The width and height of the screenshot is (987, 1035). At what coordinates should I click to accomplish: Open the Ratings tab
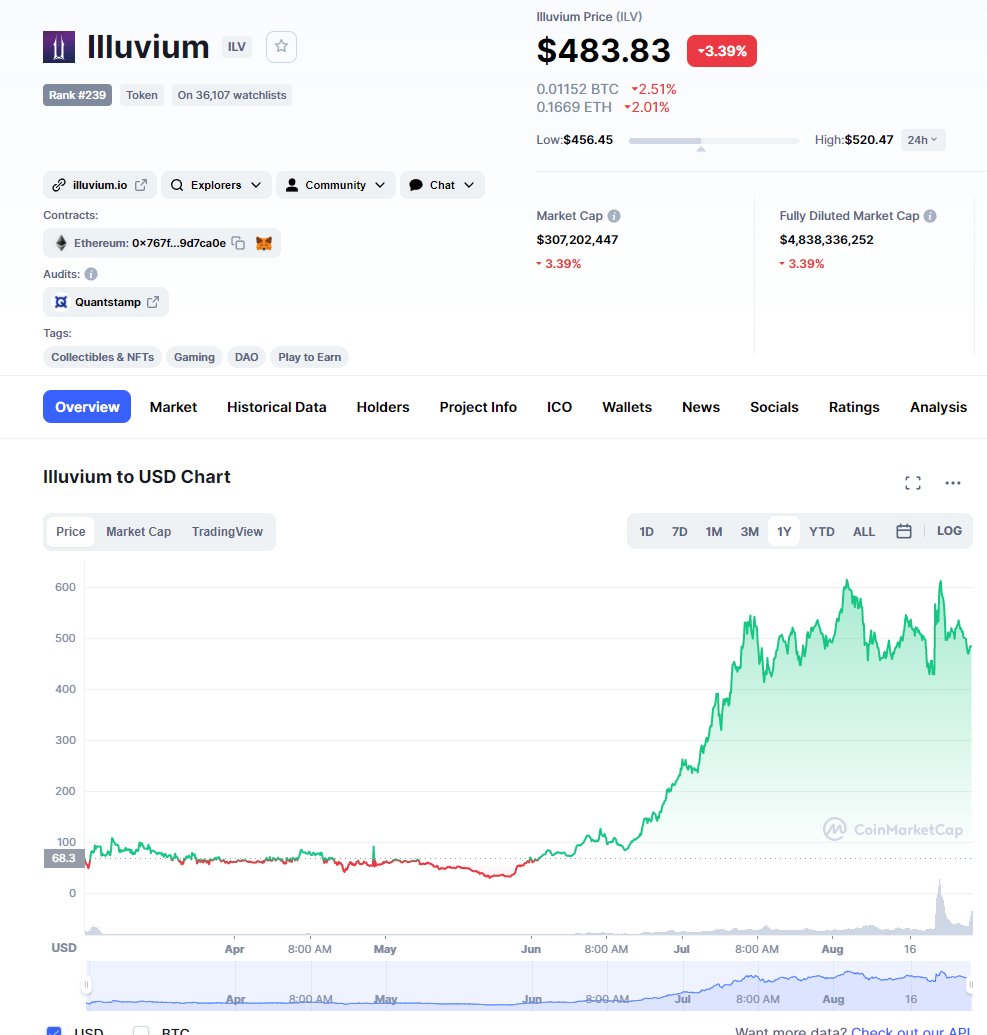(854, 407)
